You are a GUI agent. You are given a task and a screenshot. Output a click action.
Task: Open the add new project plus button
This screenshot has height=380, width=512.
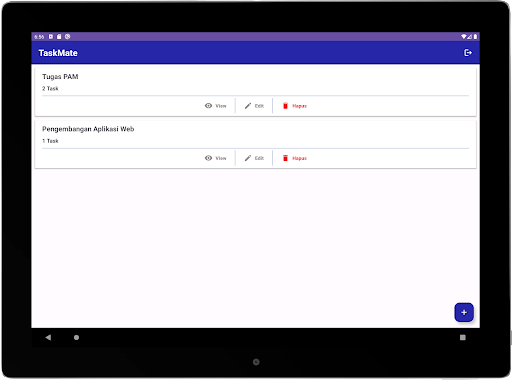(x=464, y=312)
